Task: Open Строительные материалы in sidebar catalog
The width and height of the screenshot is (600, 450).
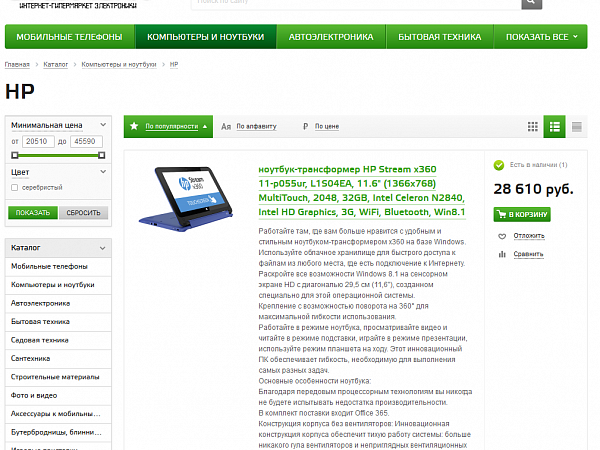Action: pos(58,377)
